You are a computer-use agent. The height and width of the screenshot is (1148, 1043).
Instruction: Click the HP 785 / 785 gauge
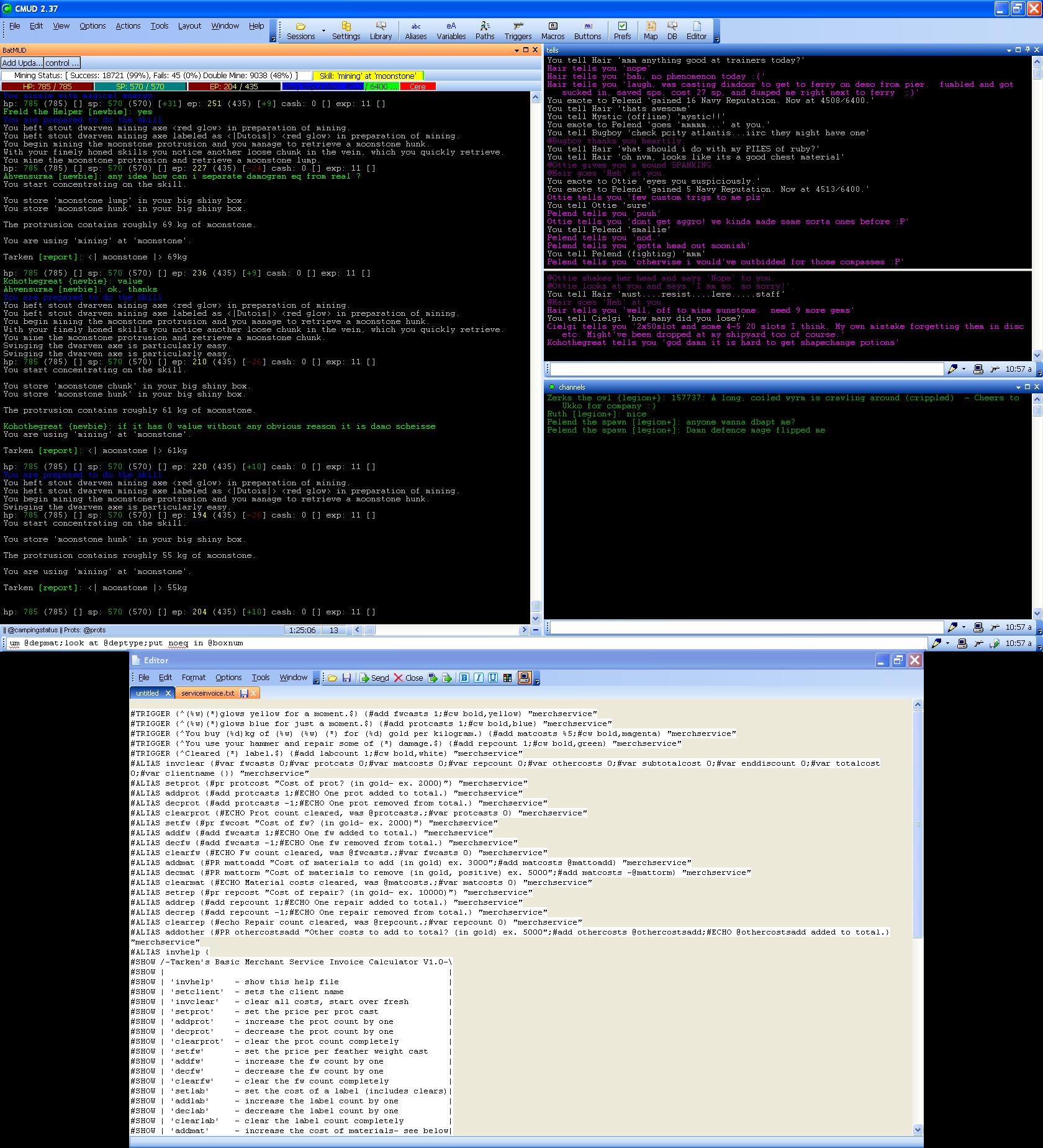click(47, 86)
